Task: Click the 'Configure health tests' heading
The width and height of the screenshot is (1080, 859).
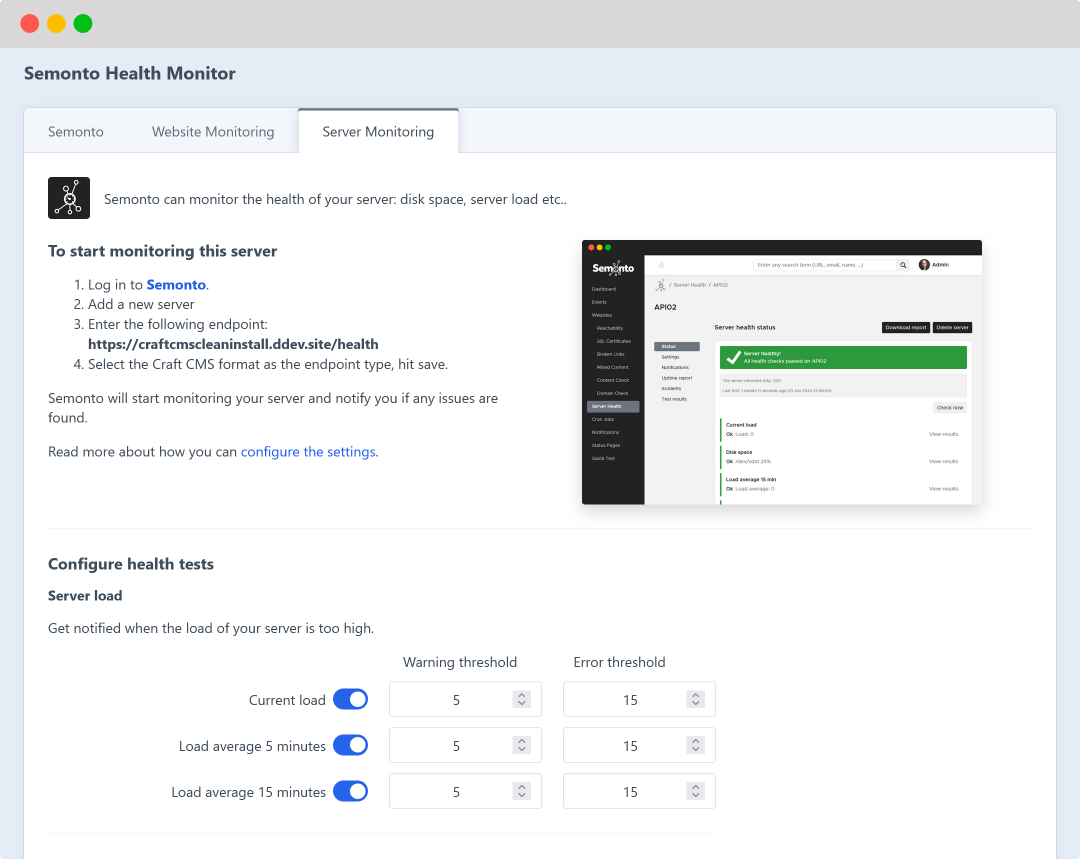Action: (131, 564)
